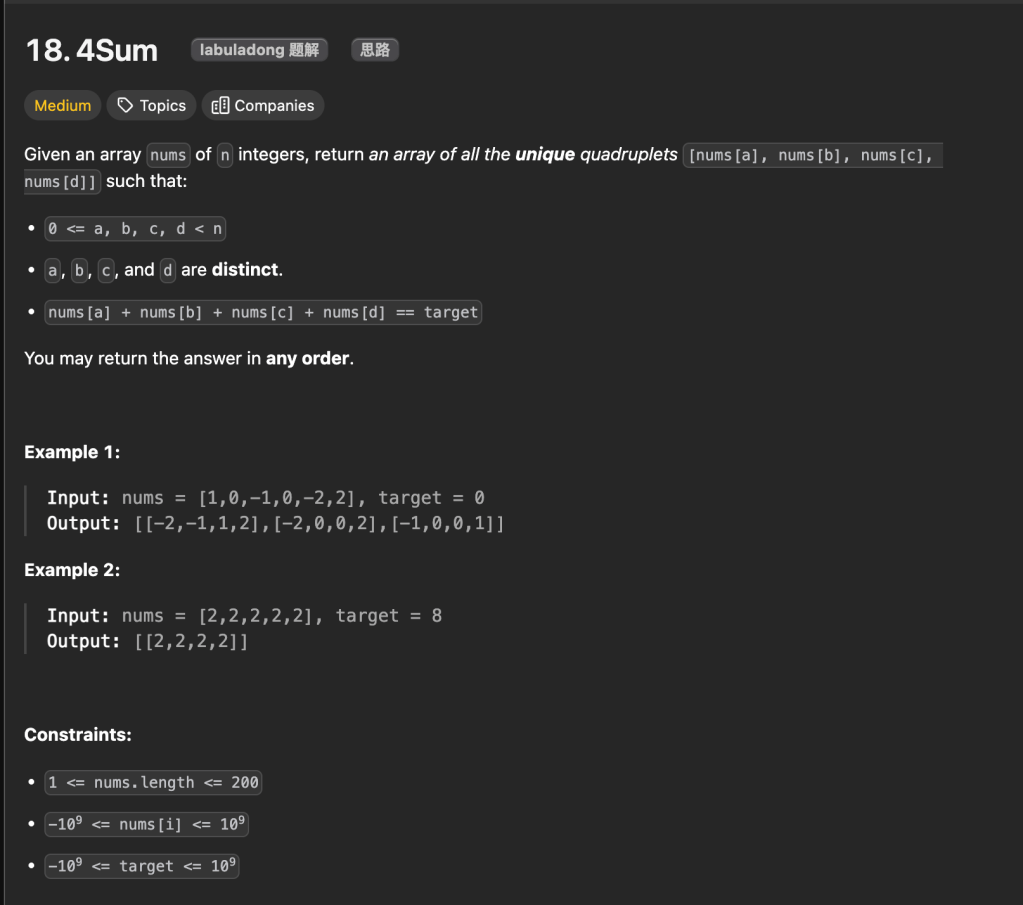Click the "Example 1:" heading
The height and width of the screenshot is (905, 1023).
coord(72,452)
